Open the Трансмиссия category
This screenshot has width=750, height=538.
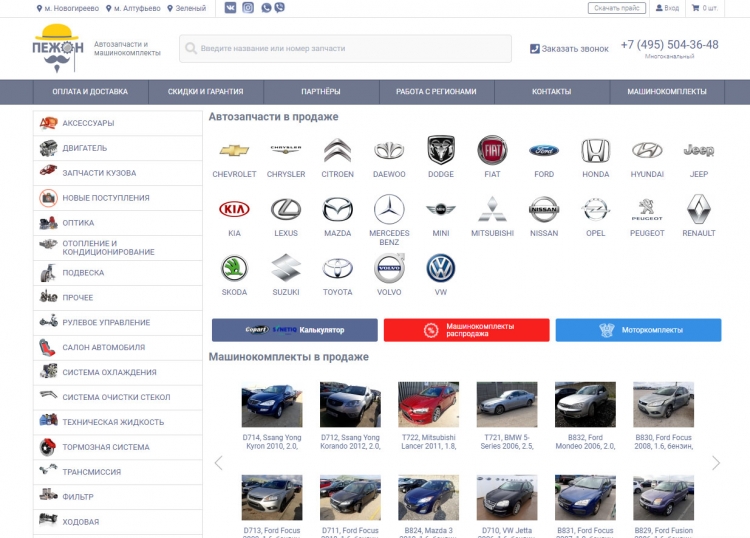[x=118, y=472]
